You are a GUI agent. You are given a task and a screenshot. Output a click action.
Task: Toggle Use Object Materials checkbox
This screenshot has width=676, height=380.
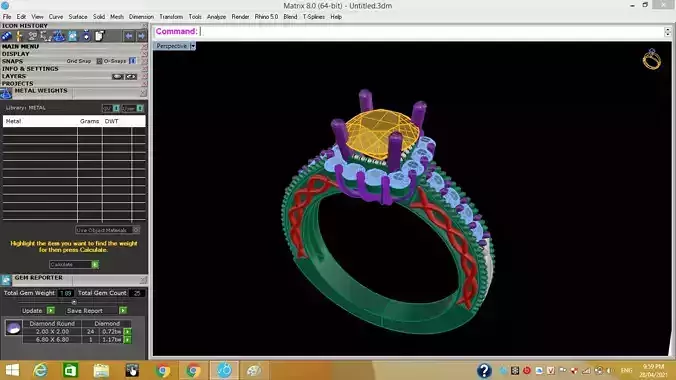pyautogui.click(x=136, y=230)
